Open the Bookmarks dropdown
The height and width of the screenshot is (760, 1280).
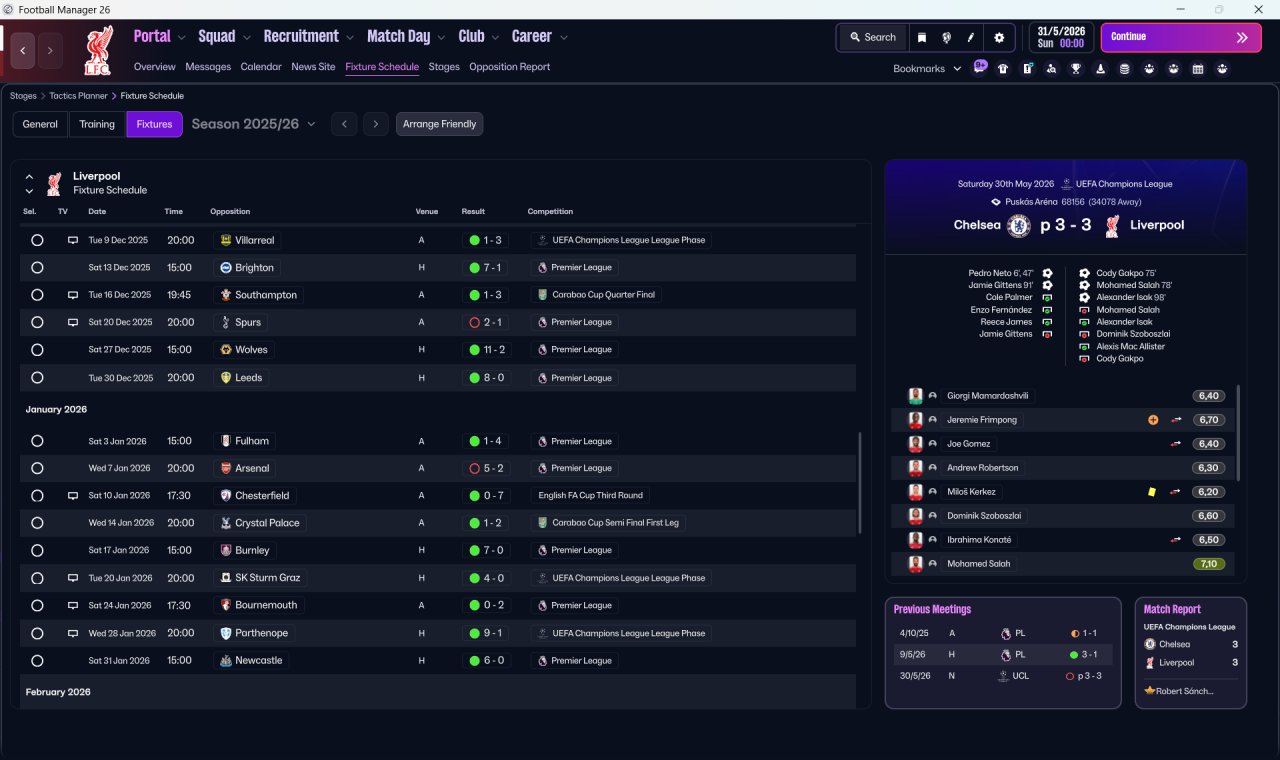[x=927, y=69]
